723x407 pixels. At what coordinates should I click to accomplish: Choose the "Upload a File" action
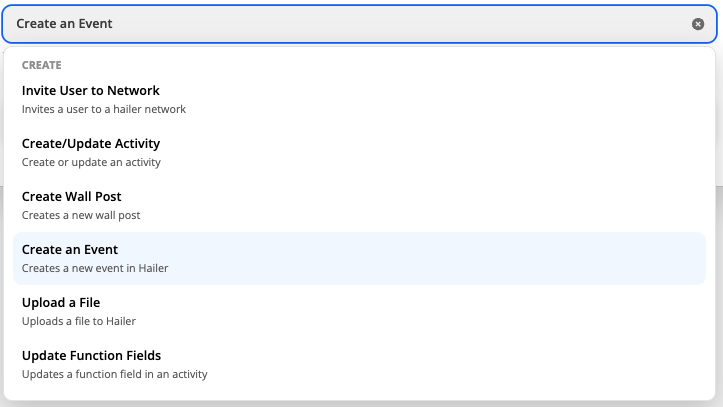point(359,312)
